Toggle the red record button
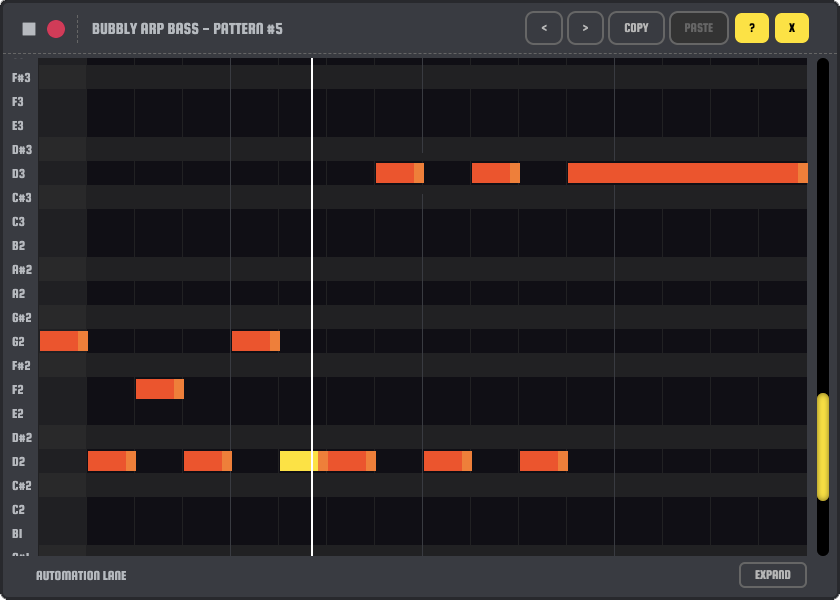The image size is (840, 600). (56, 29)
